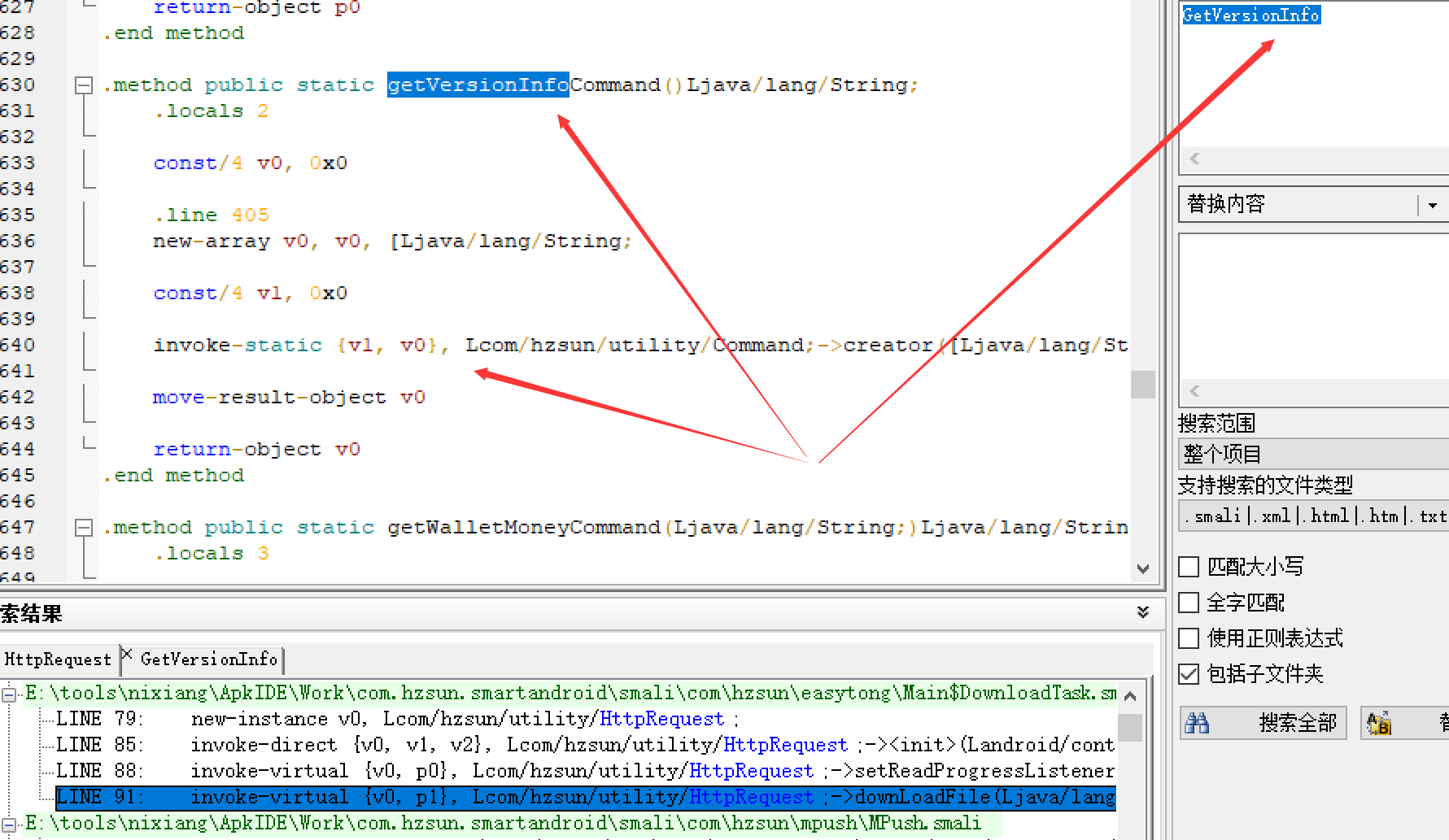Screen dimensions: 1449x840
Task: Switch to the GetVersionInfo results tab
Action: (209, 659)
